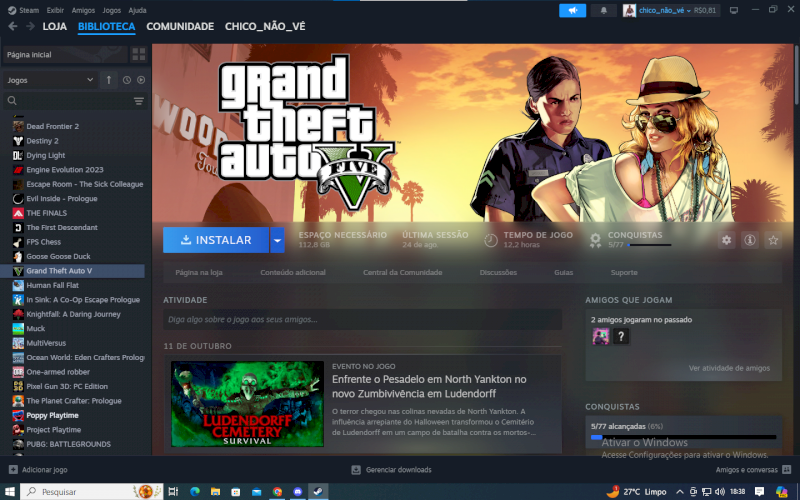Click the activity comment input field
Image resolution: width=800 pixels, height=500 pixels.
pos(362,319)
